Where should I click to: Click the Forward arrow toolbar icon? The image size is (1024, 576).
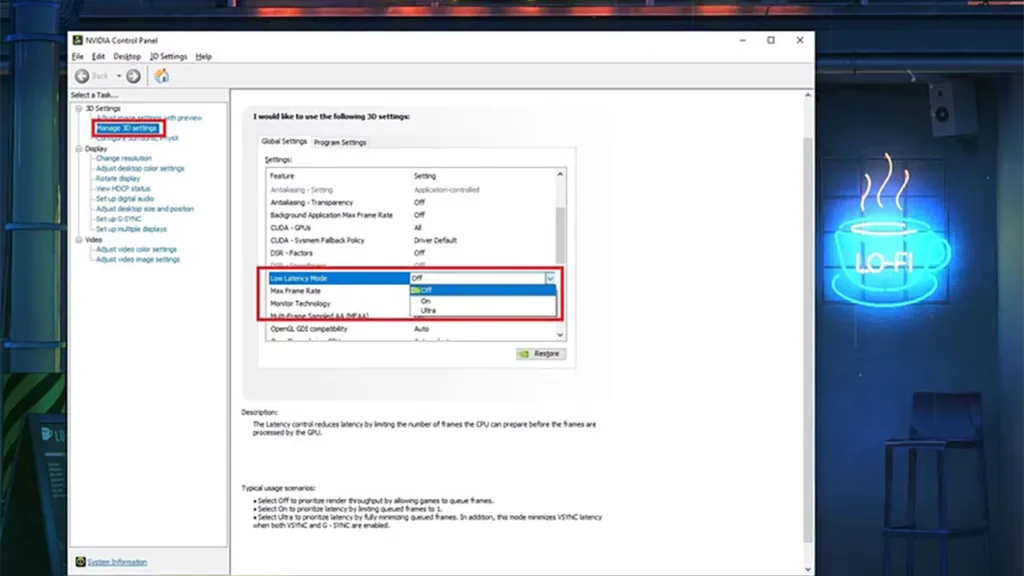coord(133,76)
